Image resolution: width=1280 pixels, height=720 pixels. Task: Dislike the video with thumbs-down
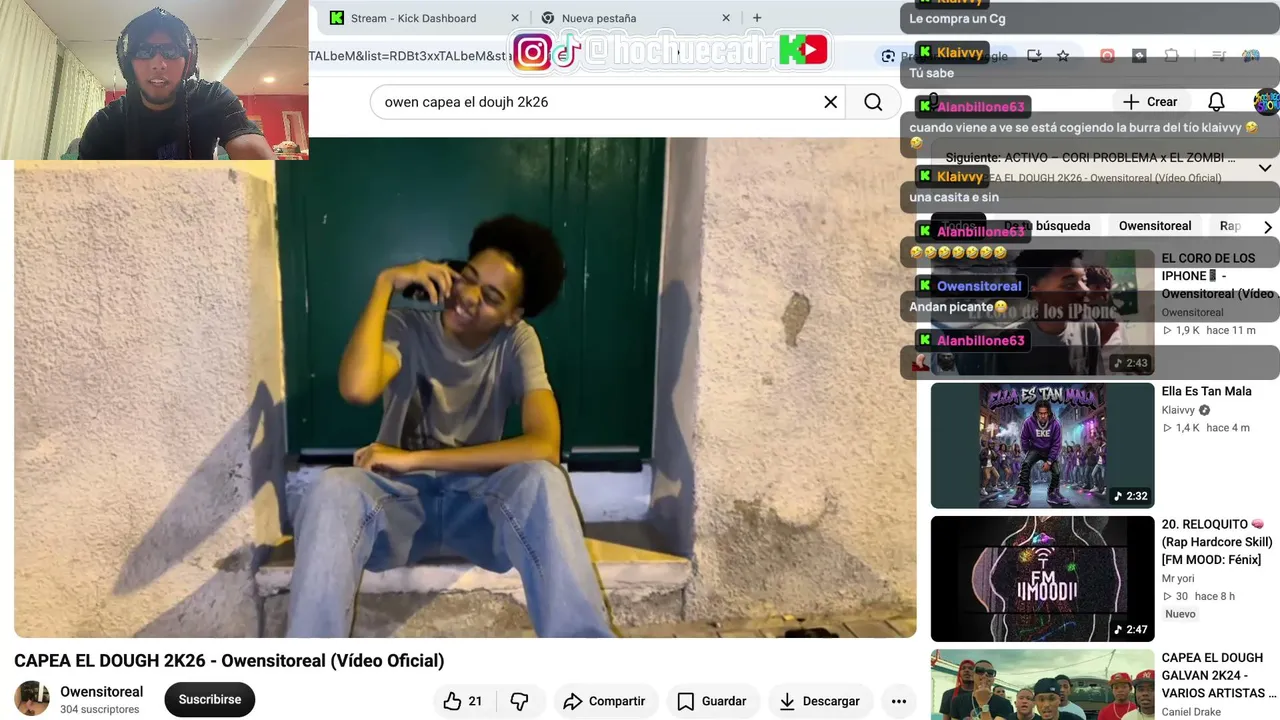pyautogui.click(x=519, y=701)
